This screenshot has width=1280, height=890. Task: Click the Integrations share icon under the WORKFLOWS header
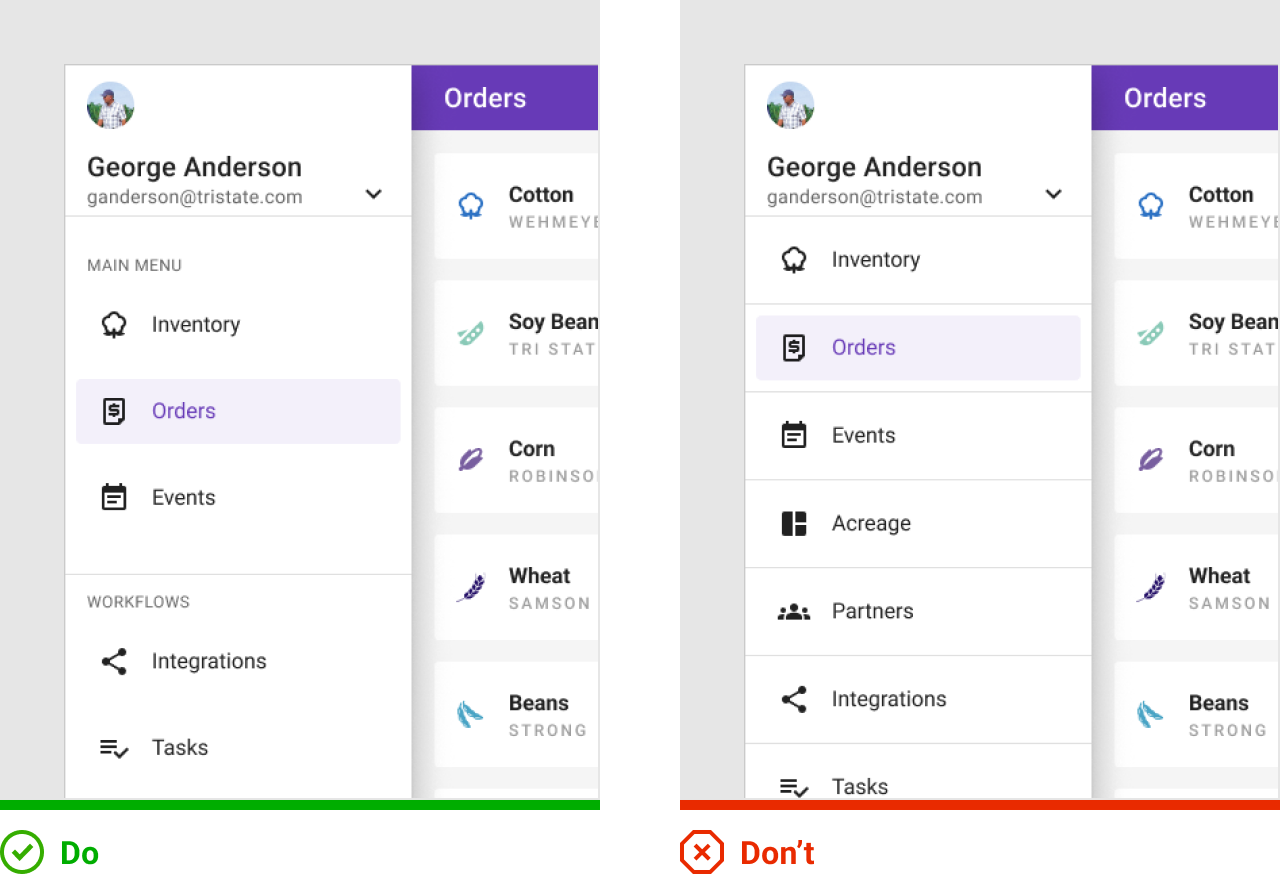[114, 661]
